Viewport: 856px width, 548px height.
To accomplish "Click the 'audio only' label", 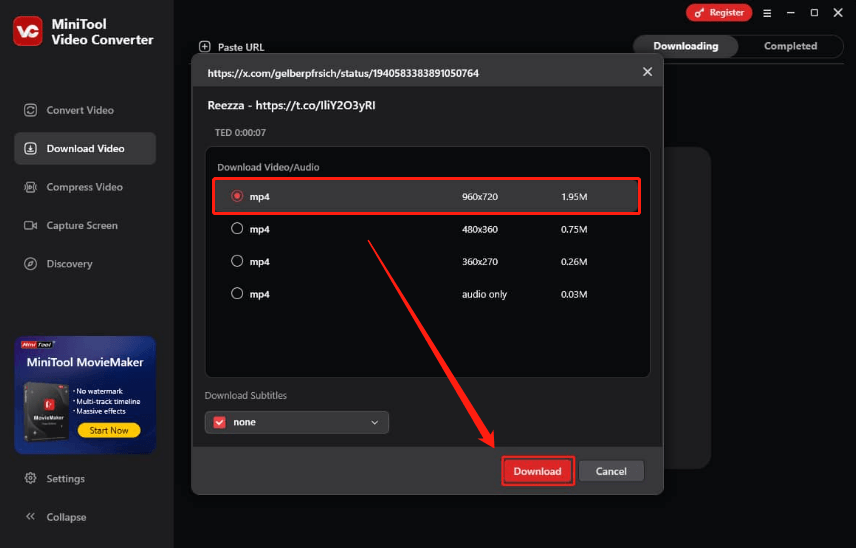I will coord(484,294).
